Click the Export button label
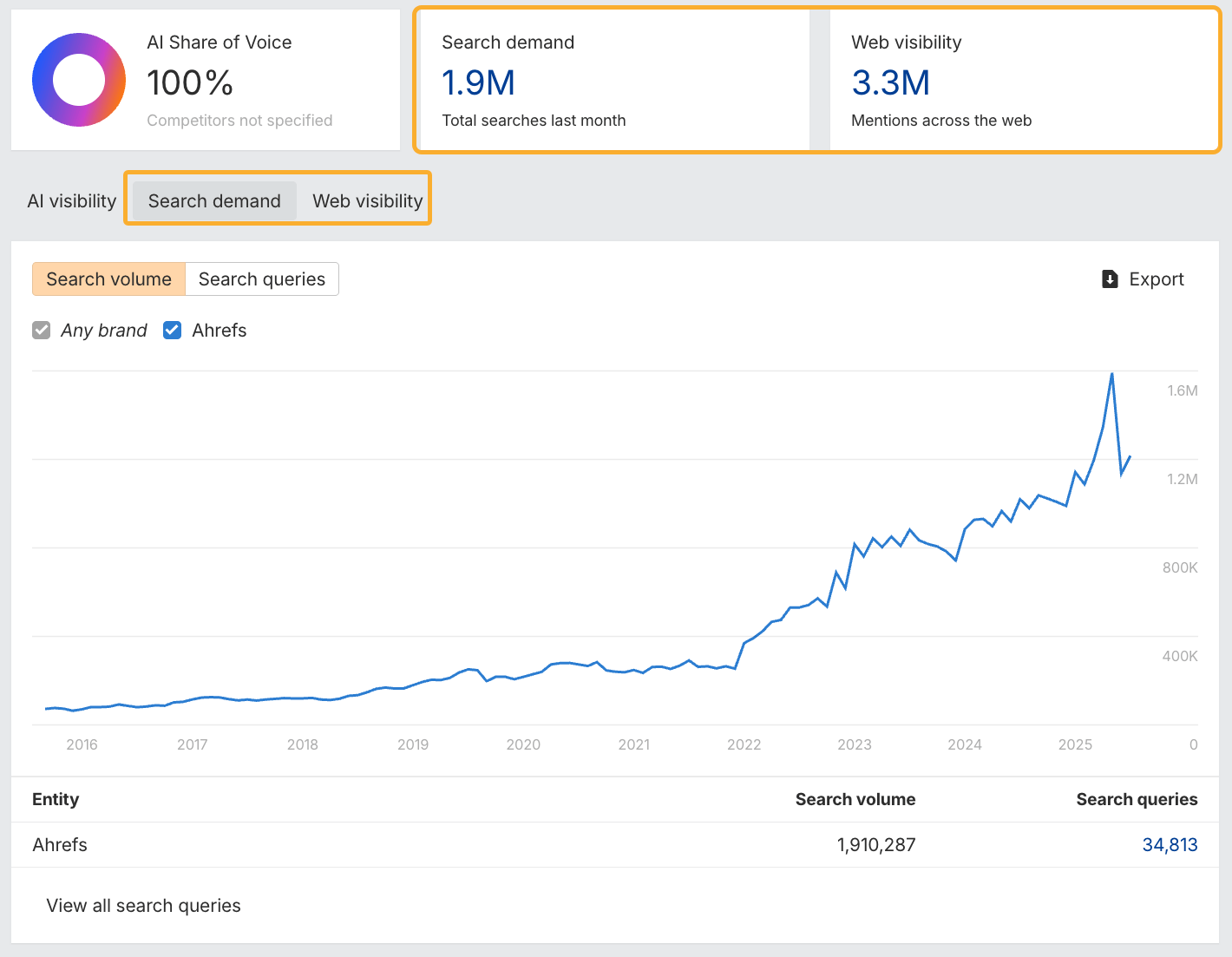 1156,279
